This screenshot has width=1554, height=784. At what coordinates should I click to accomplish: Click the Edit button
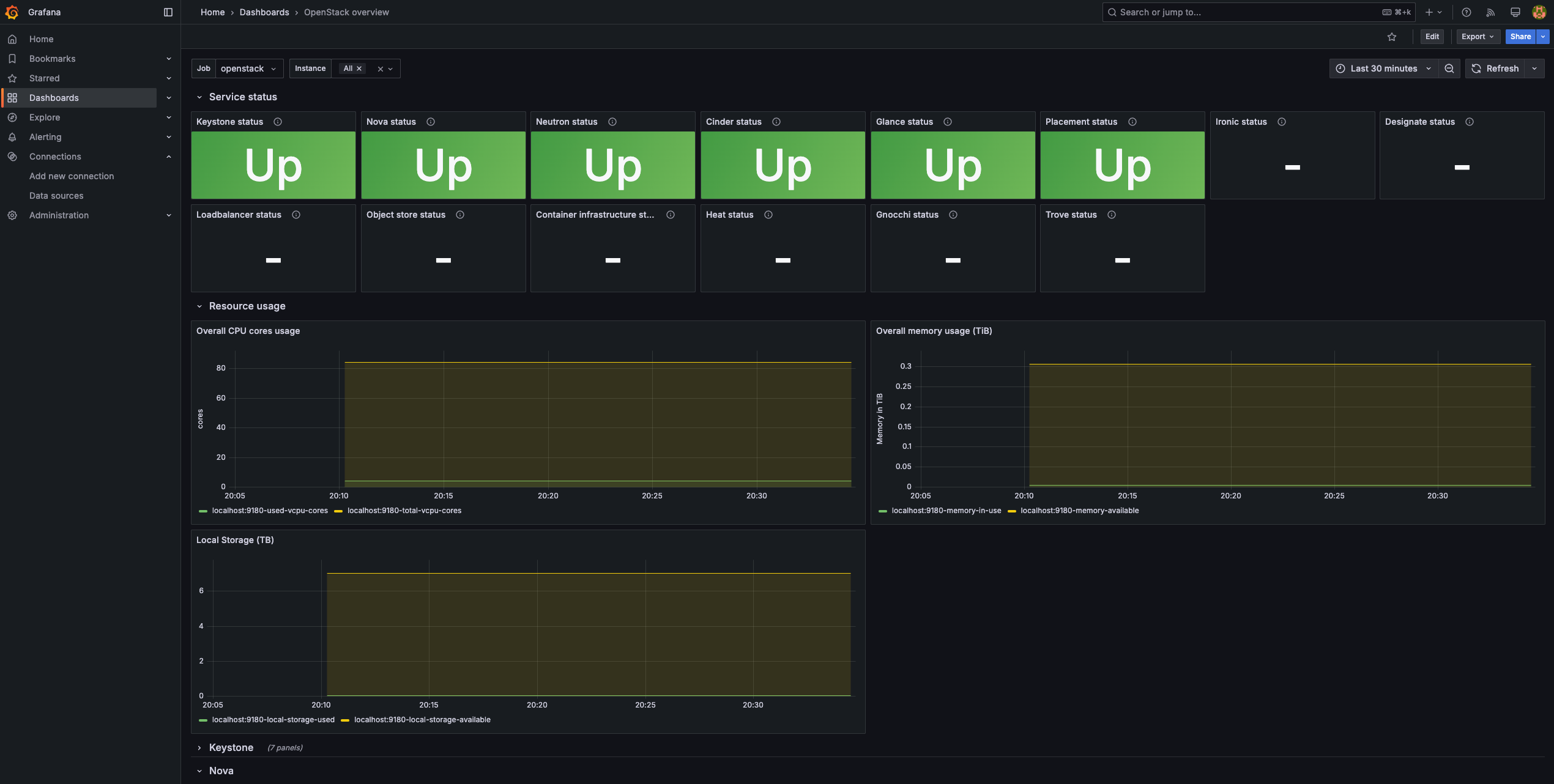[x=1432, y=37]
